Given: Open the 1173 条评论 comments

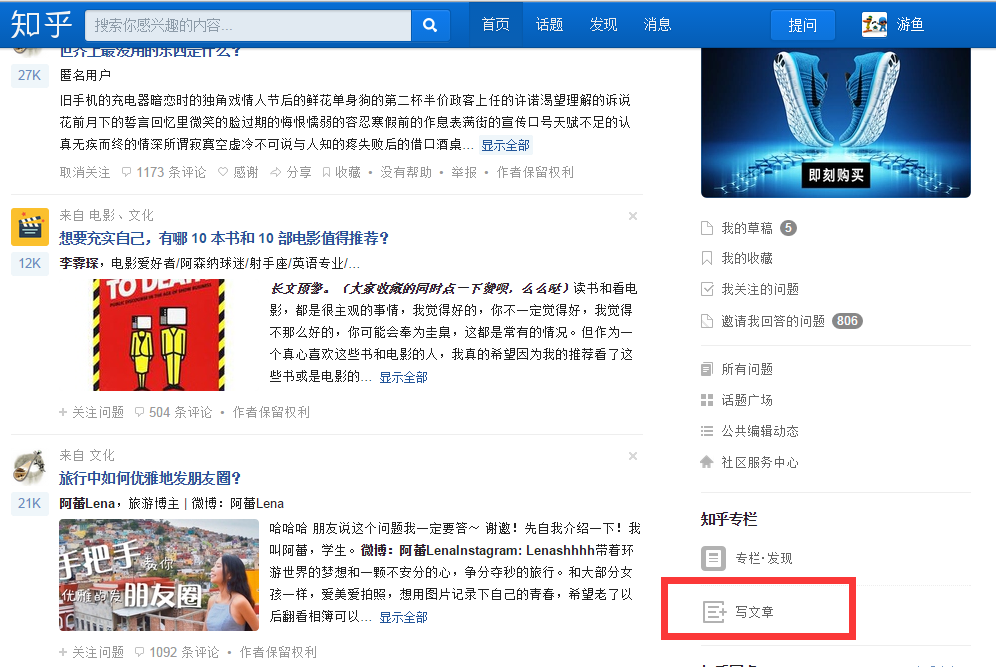Looking at the screenshot, I should (164, 172).
